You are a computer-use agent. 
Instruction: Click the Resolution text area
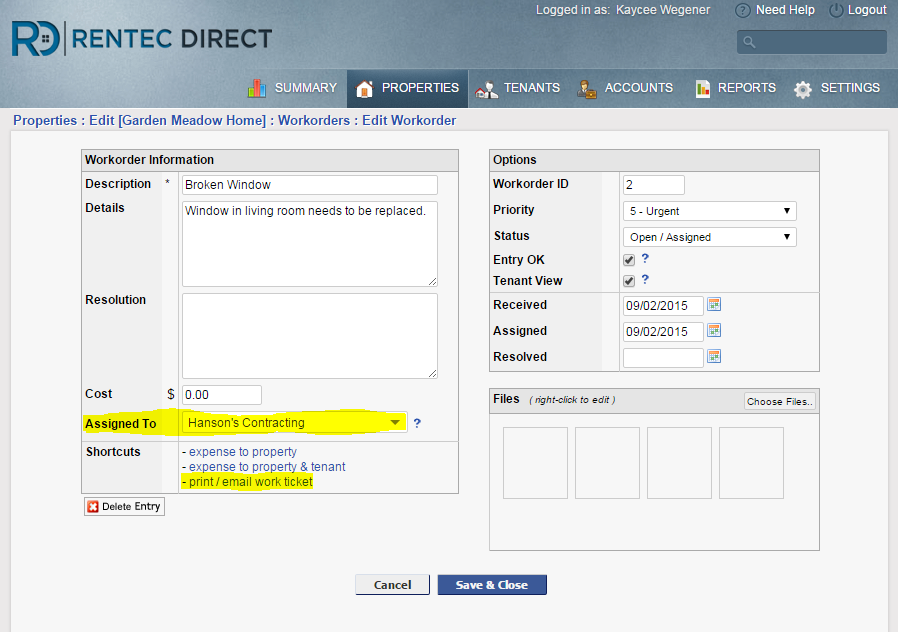click(309, 336)
